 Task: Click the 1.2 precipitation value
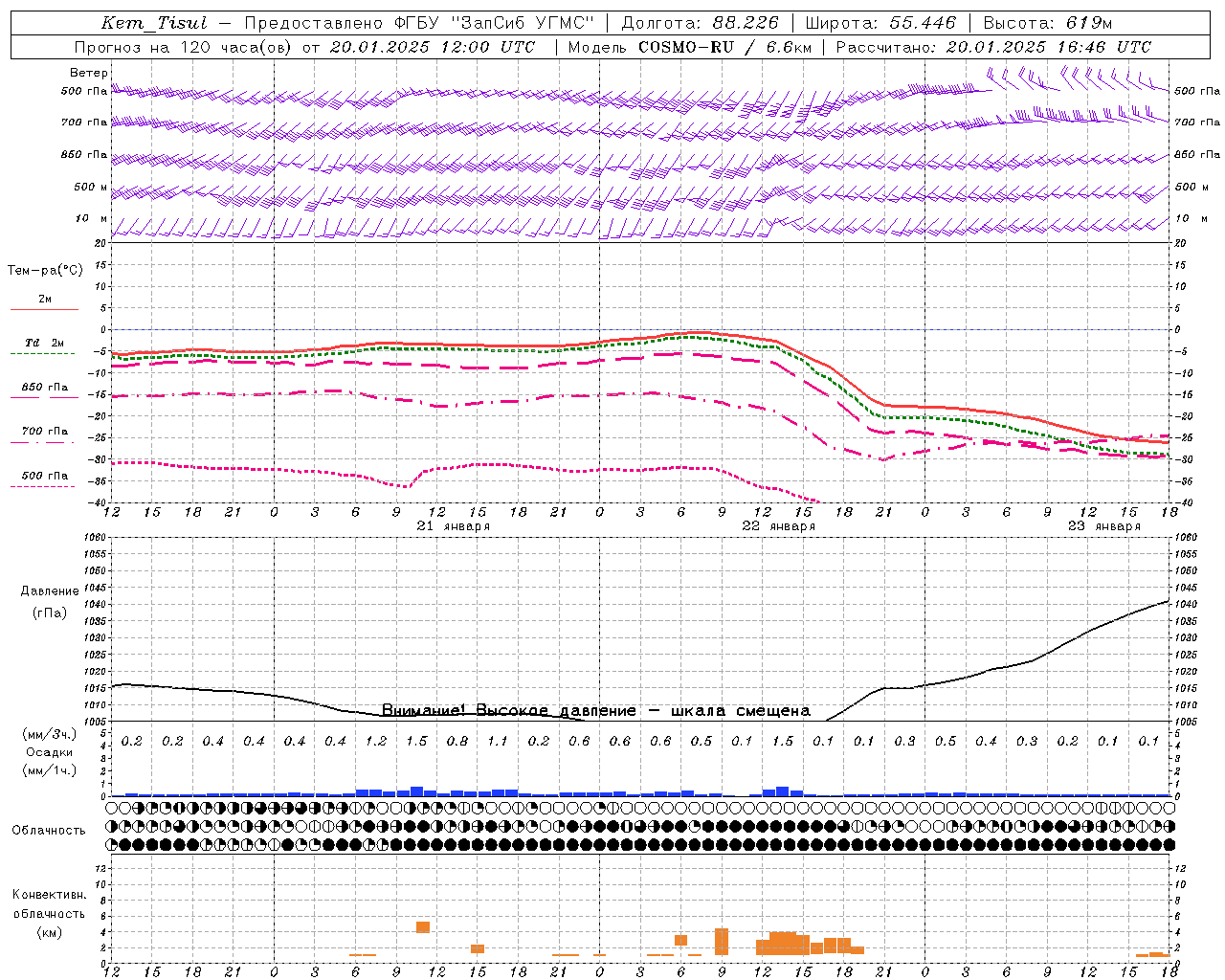coord(376,742)
